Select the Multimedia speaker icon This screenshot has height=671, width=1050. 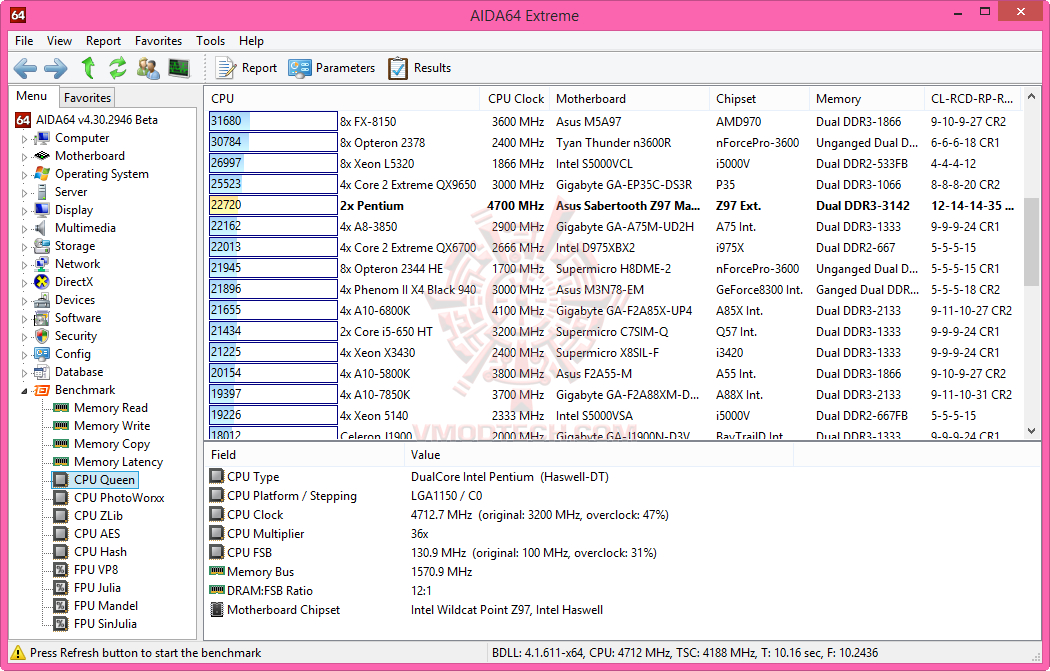point(42,228)
